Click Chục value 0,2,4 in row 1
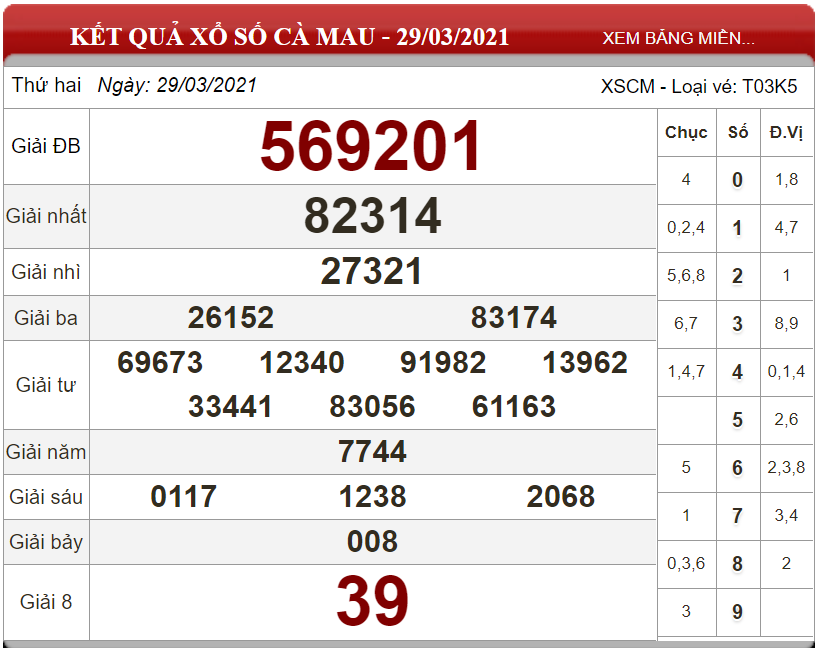The image size is (819, 648). point(686,228)
